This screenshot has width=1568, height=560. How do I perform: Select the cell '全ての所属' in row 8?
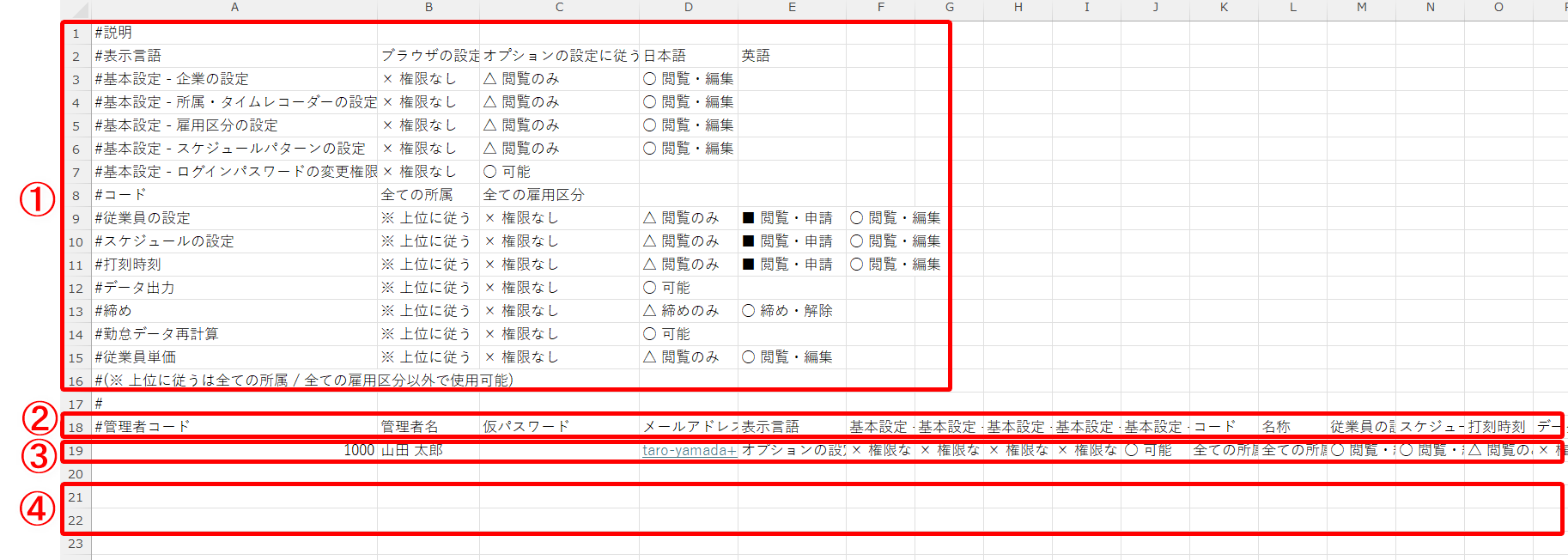428,195
